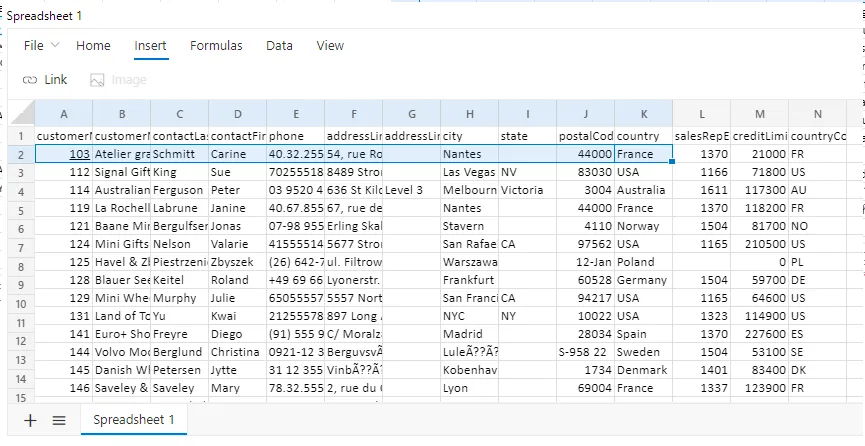Click the 'Frankfurt' city cell
865x446 pixels.
pos(469,280)
